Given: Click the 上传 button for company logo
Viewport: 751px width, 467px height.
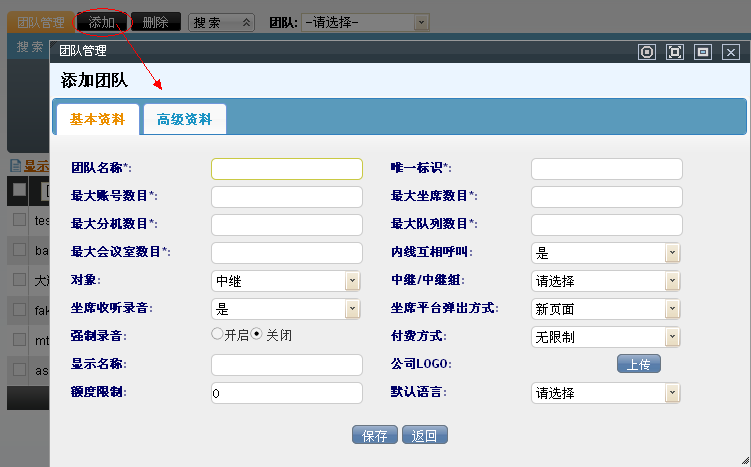Looking at the screenshot, I should [638, 364].
